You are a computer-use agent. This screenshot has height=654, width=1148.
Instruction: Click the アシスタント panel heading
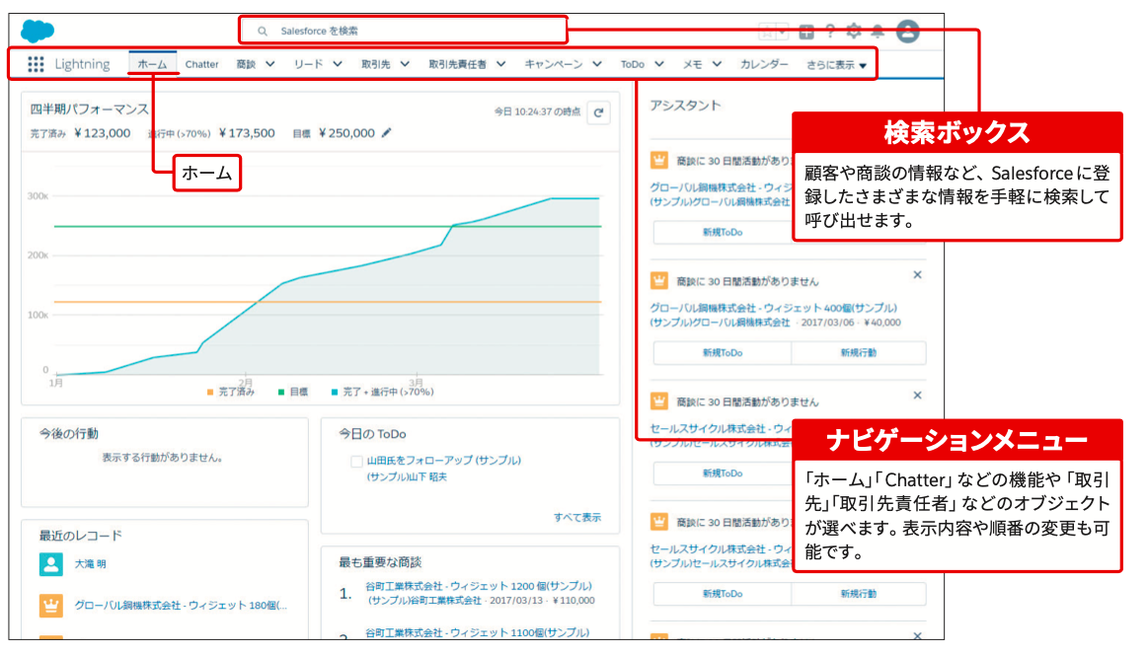click(x=685, y=105)
